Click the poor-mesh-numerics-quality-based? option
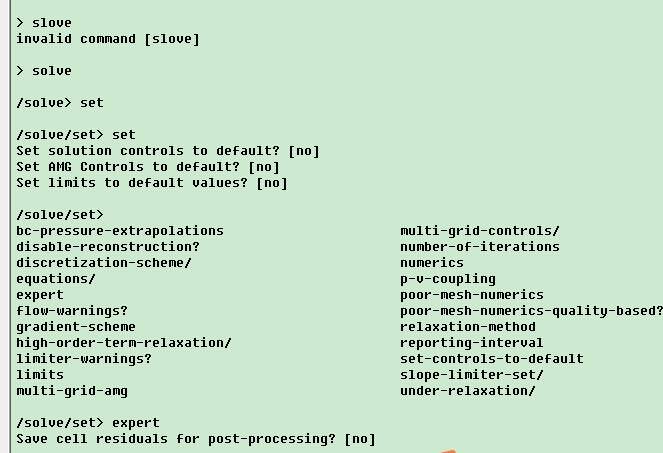Viewport: 663px width, 453px height. [531, 311]
